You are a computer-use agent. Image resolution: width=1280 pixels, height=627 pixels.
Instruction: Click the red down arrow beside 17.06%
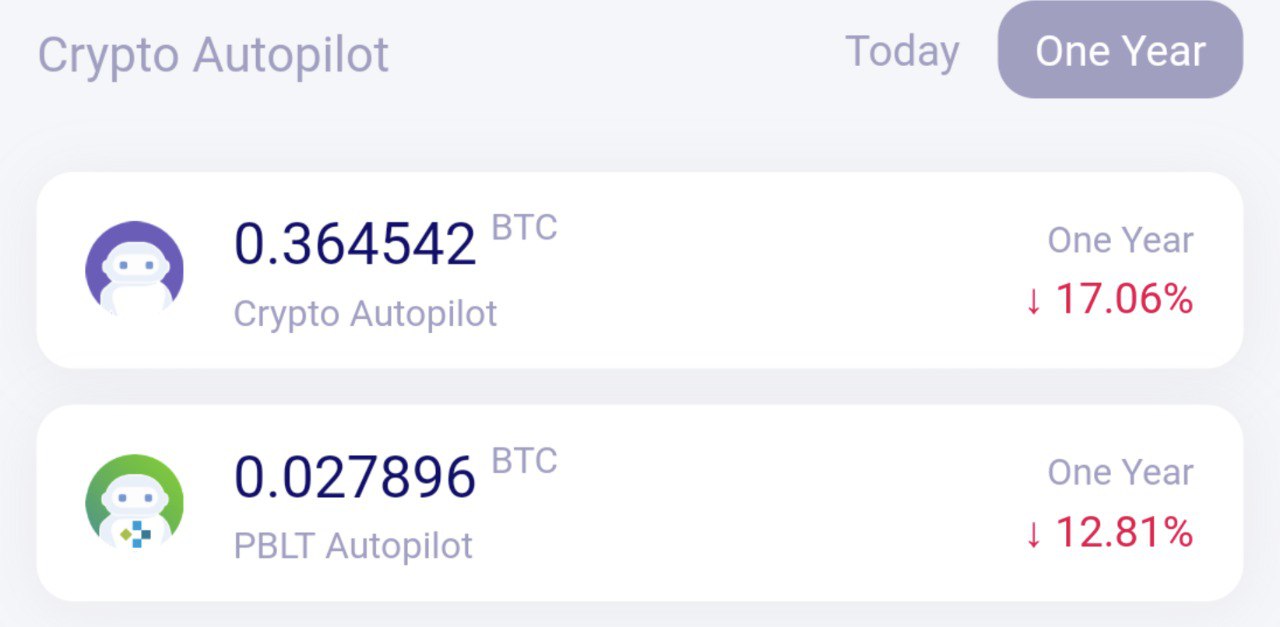coord(1034,302)
